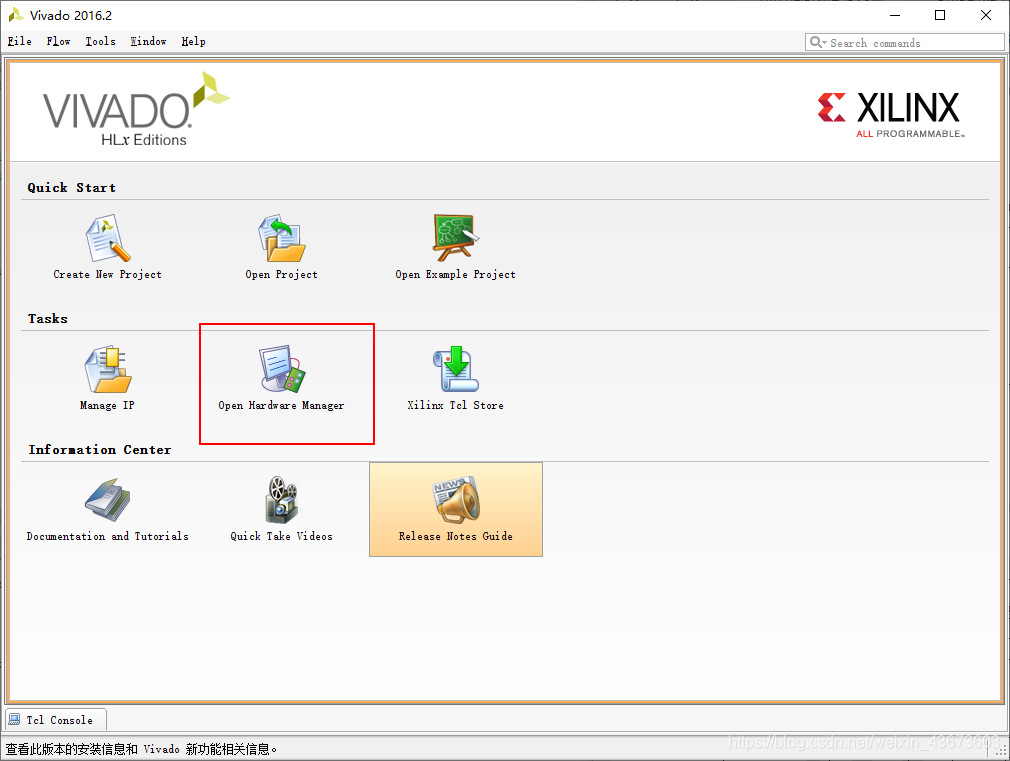Open the Help menu
The height and width of the screenshot is (761, 1010).
pos(193,41)
